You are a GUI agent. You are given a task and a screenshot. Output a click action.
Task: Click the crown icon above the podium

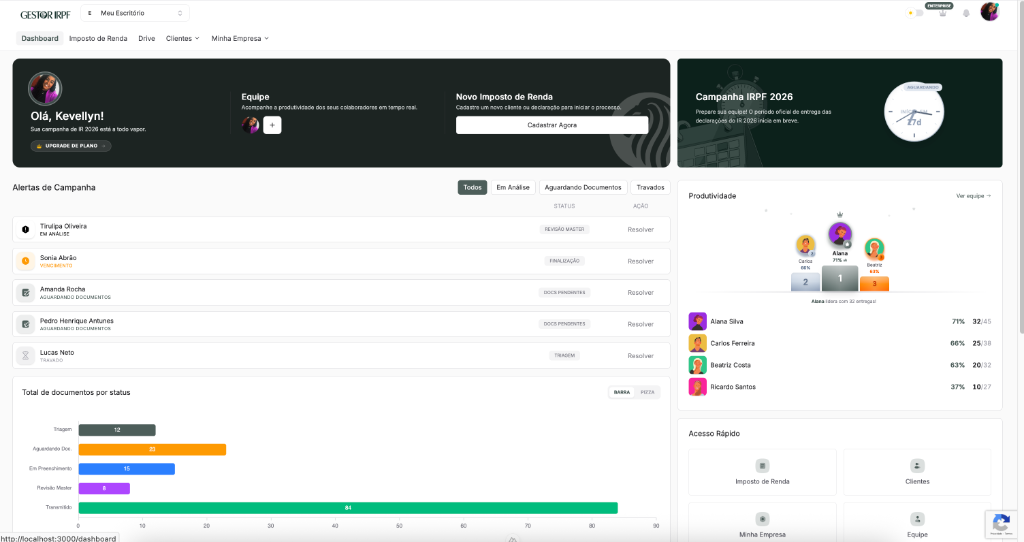[840, 214]
